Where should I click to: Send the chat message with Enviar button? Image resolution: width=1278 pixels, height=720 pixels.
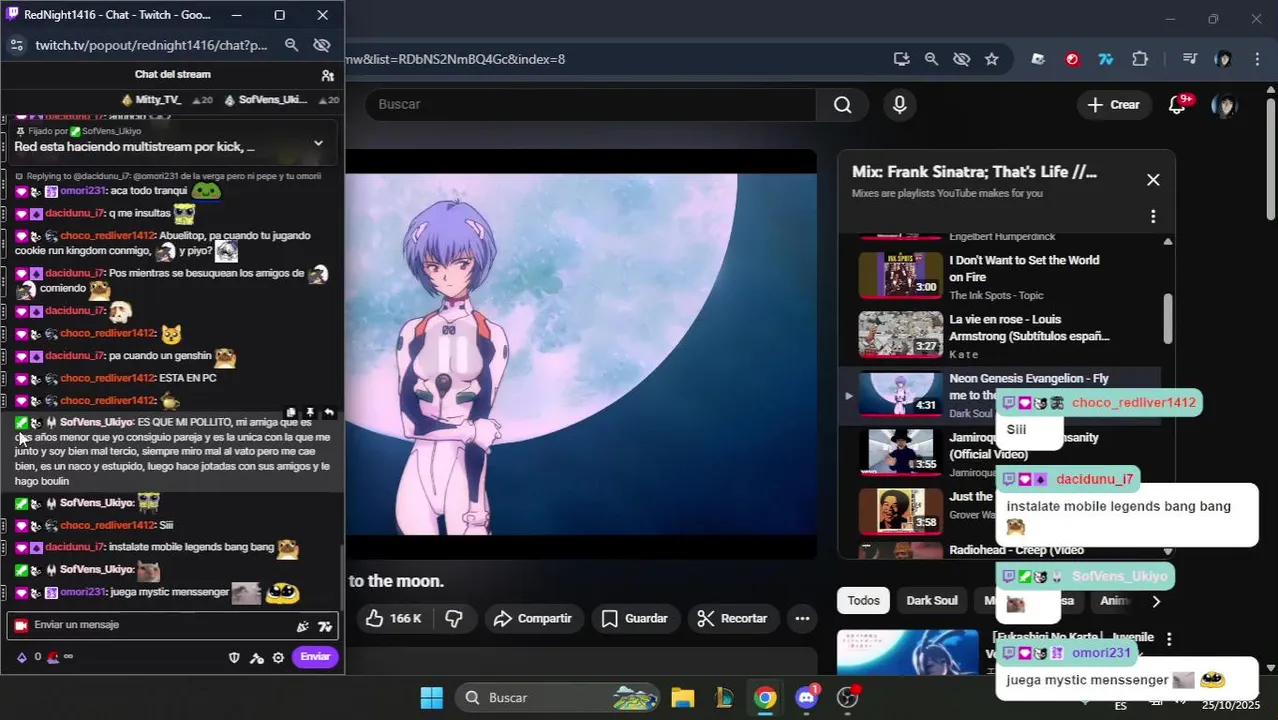(x=315, y=657)
